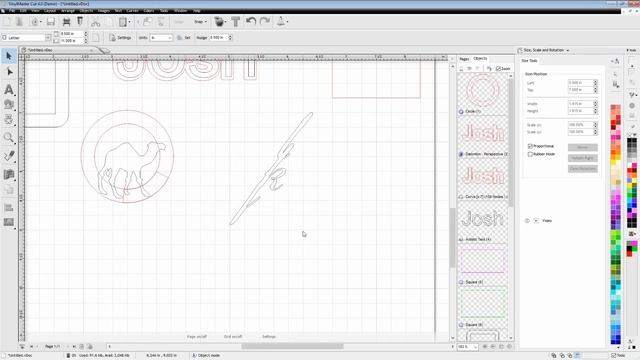Click the page orientation icon next to size fields
Image resolution: width=640 pixels, height=360 pixels.
[x=96, y=38]
